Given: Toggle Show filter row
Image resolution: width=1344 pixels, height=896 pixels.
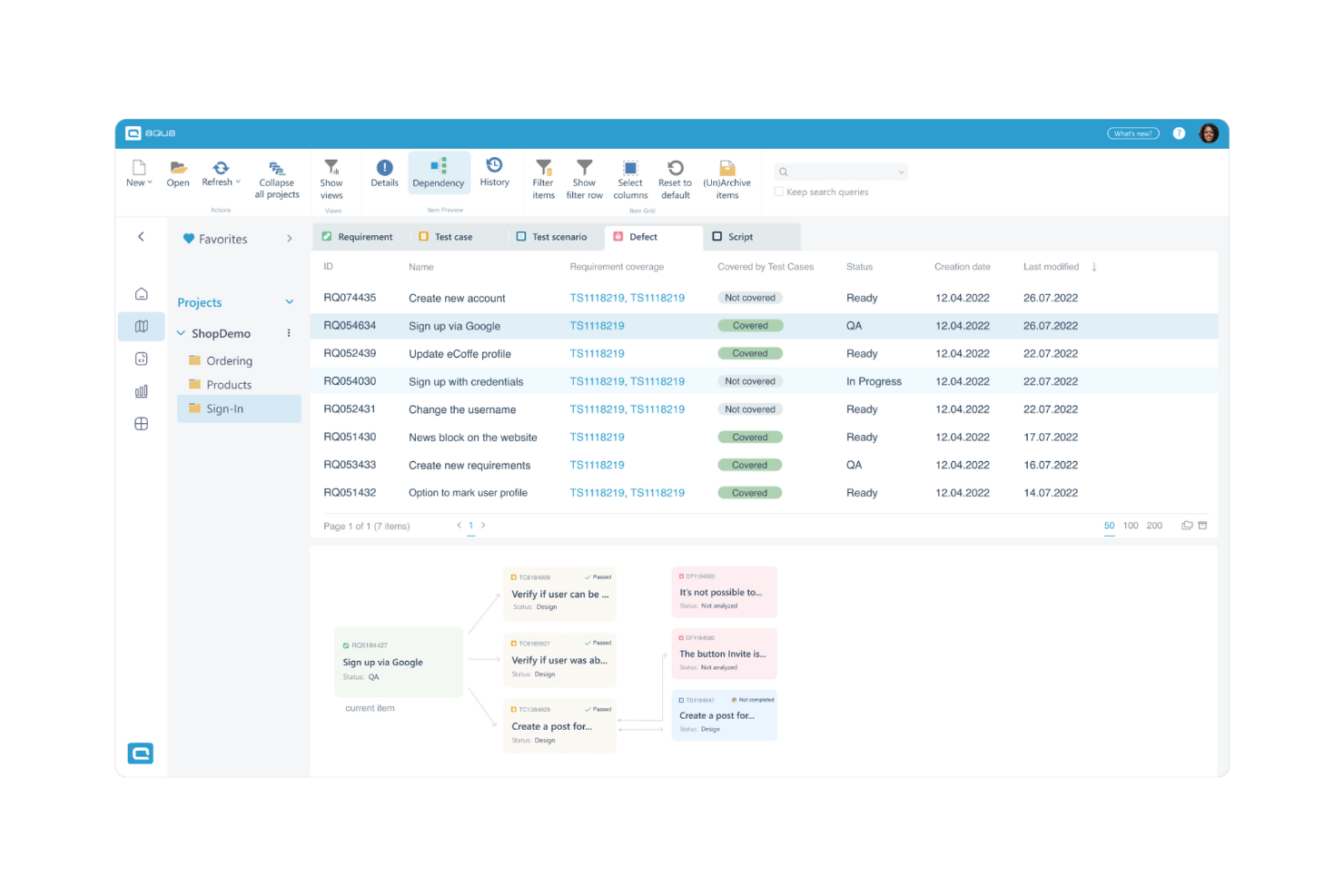Looking at the screenshot, I should click(x=584, y=177).
